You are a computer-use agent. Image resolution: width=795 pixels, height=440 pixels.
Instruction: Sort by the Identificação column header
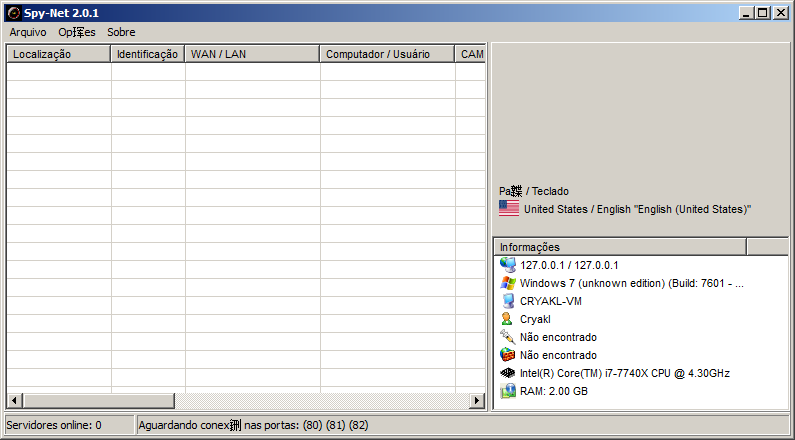click(147, 54)
